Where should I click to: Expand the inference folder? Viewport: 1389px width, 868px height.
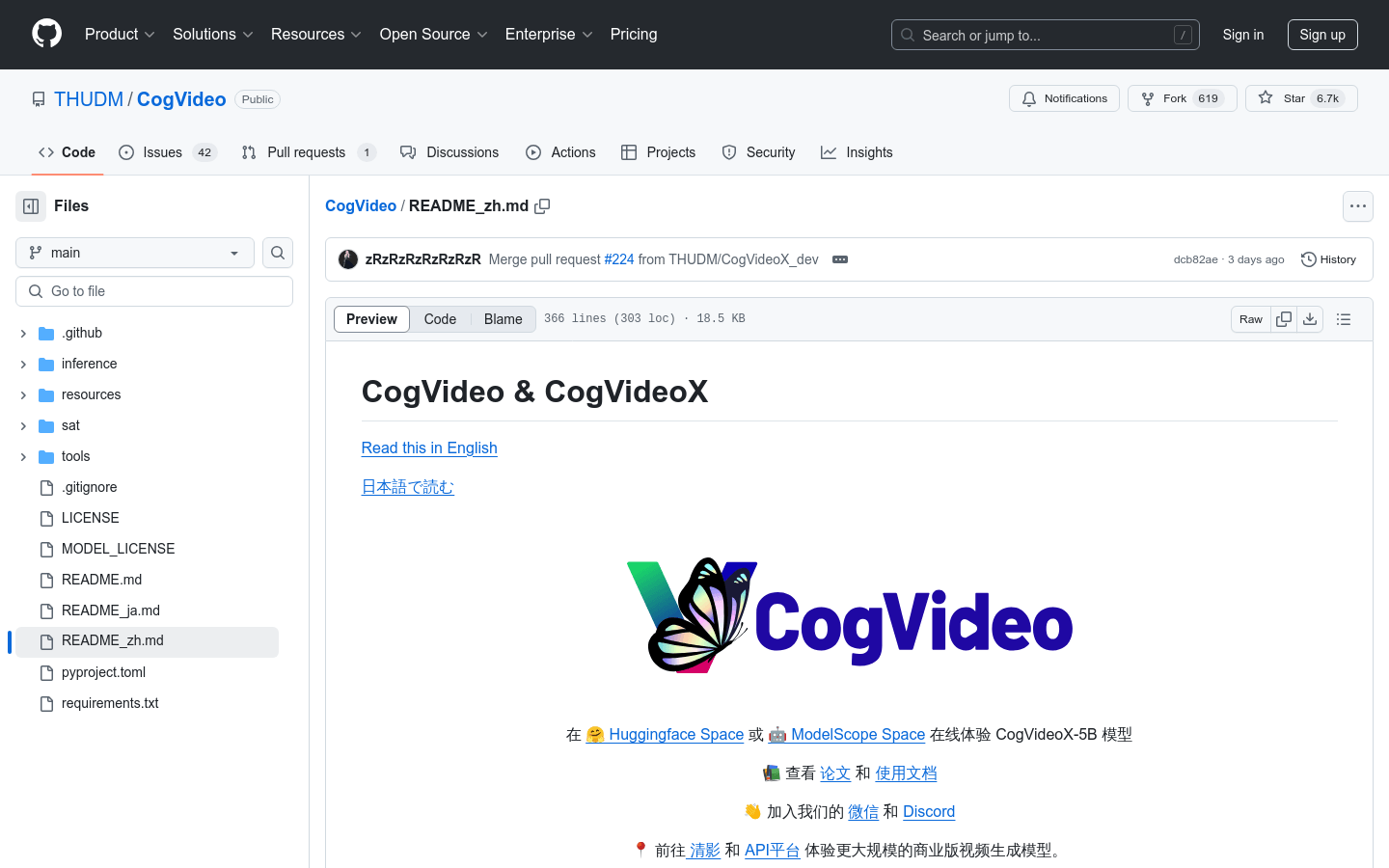pyautogui.click(x=23, y=364)
